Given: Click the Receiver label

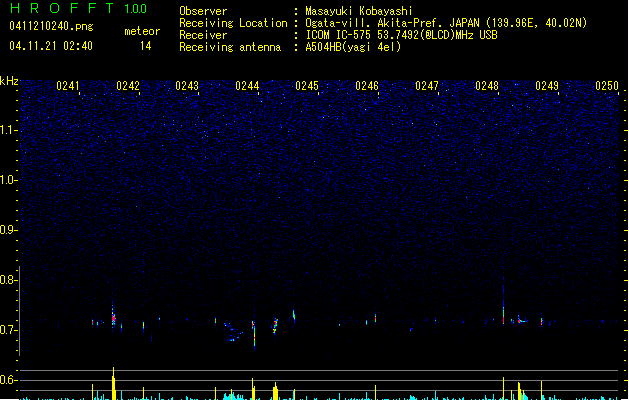Looking at the screenshot, I should [x=203, y=35].
